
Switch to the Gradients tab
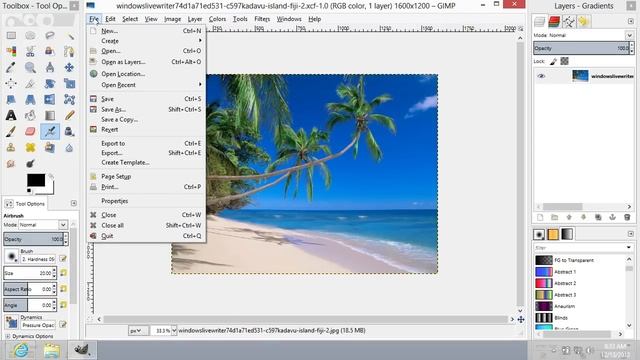pyautogui.click(x=567, y=234)
